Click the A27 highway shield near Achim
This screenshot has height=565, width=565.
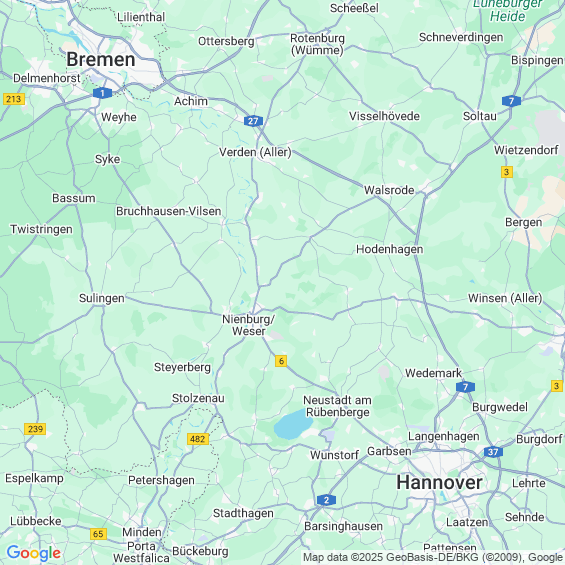(x=253, y=121)
